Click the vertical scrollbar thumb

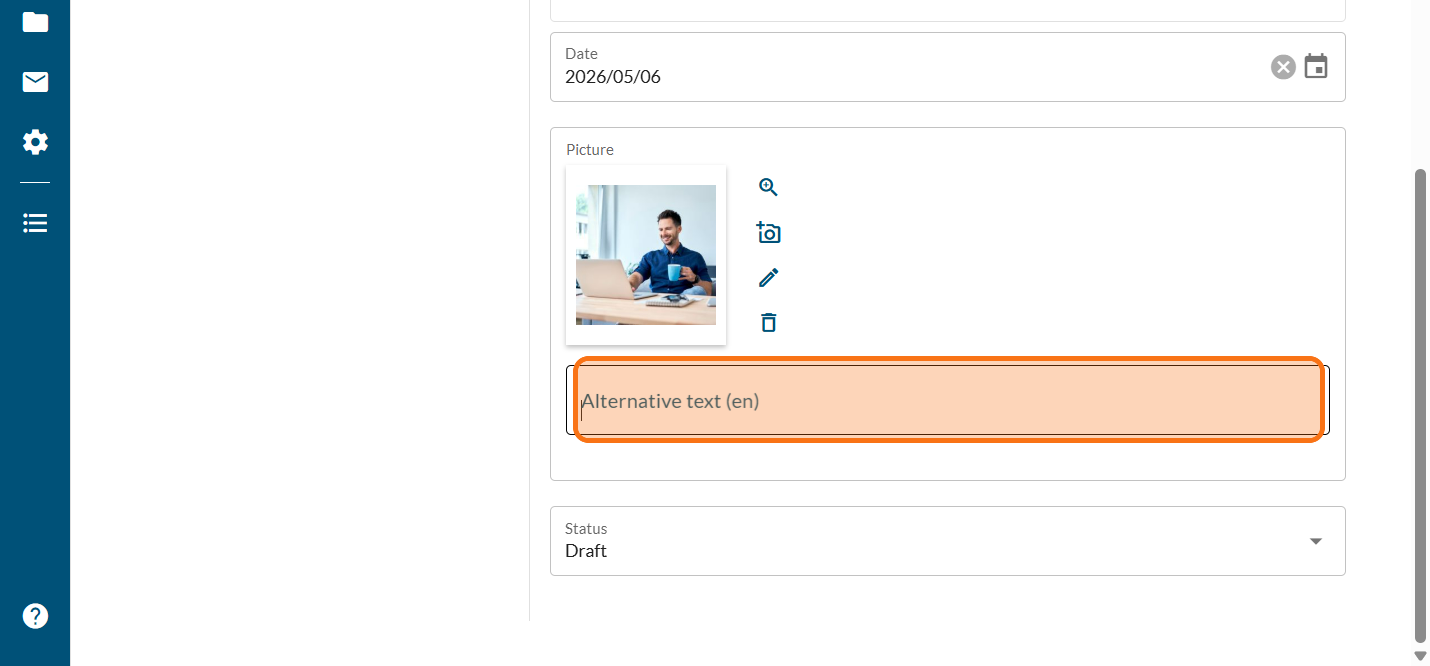[x=1420, y=405]
